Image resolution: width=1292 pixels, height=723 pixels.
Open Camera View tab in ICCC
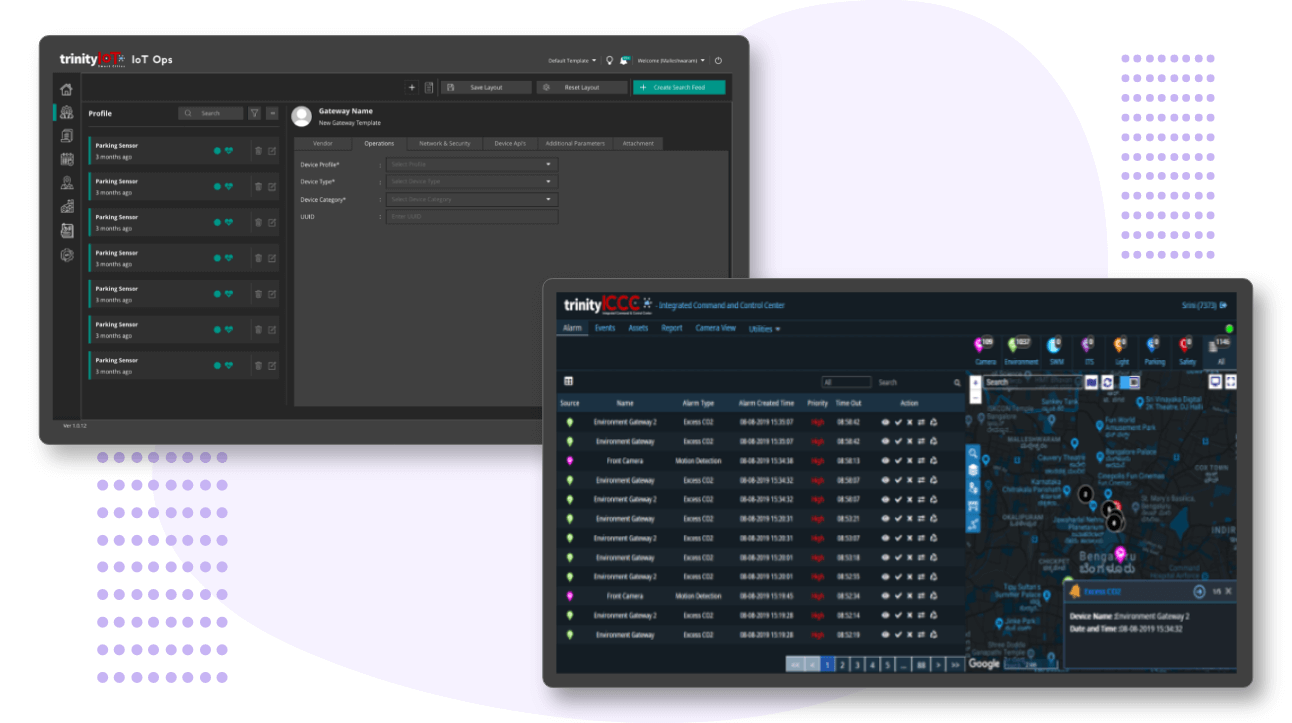click(715, 328)
